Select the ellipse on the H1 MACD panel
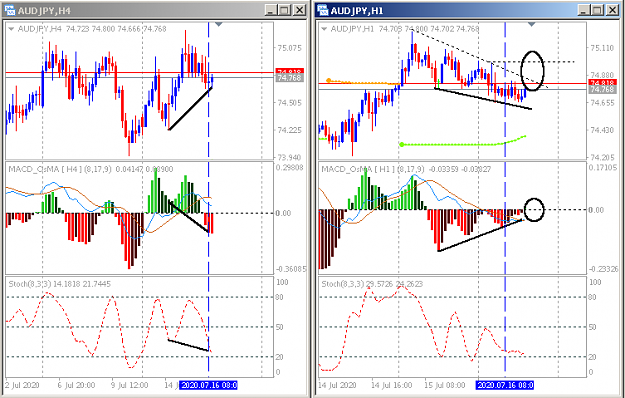Viewport: 625px width, 398px height. click(x=534, y=210)
